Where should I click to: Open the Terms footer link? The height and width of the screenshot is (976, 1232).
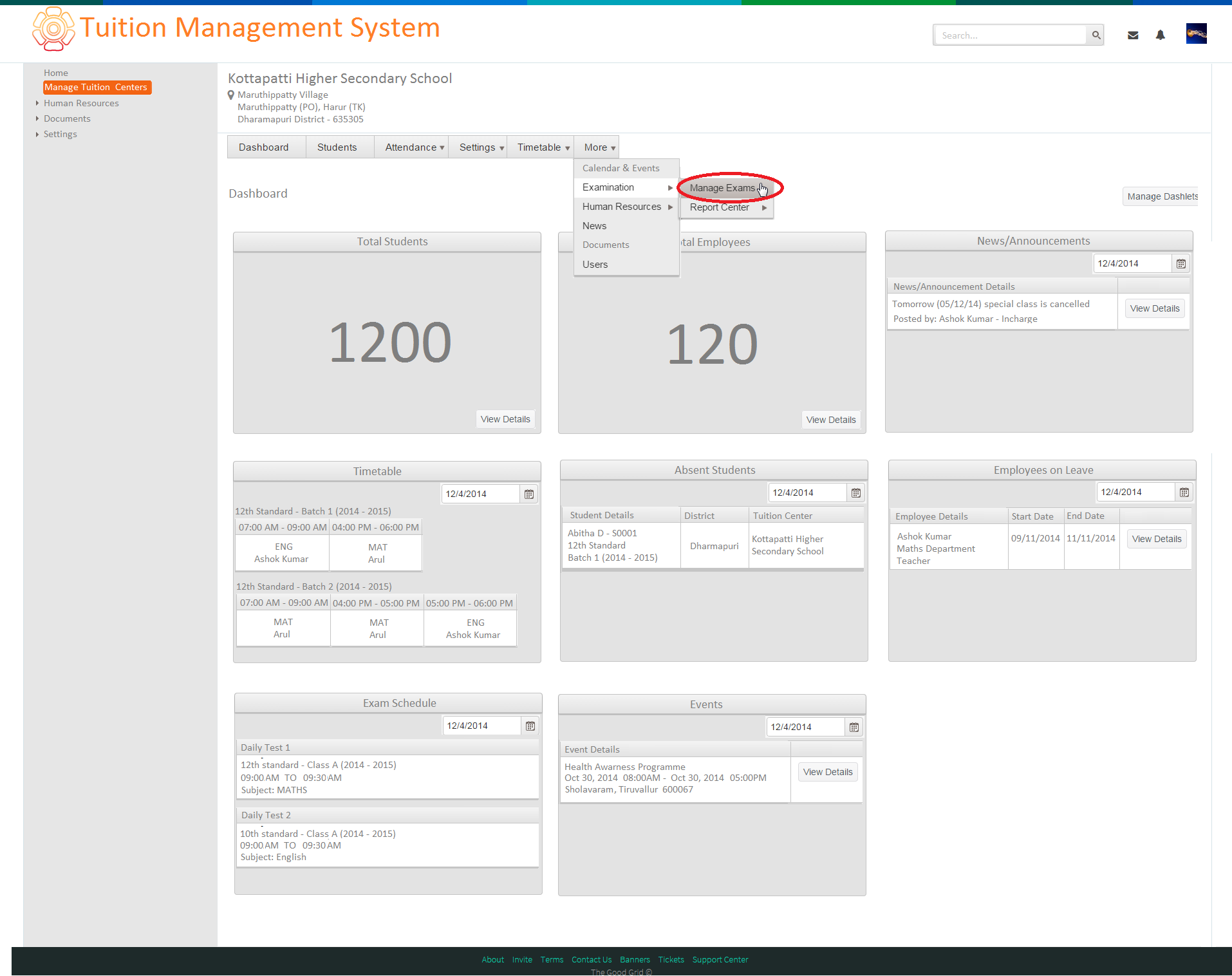pos(552,959)
